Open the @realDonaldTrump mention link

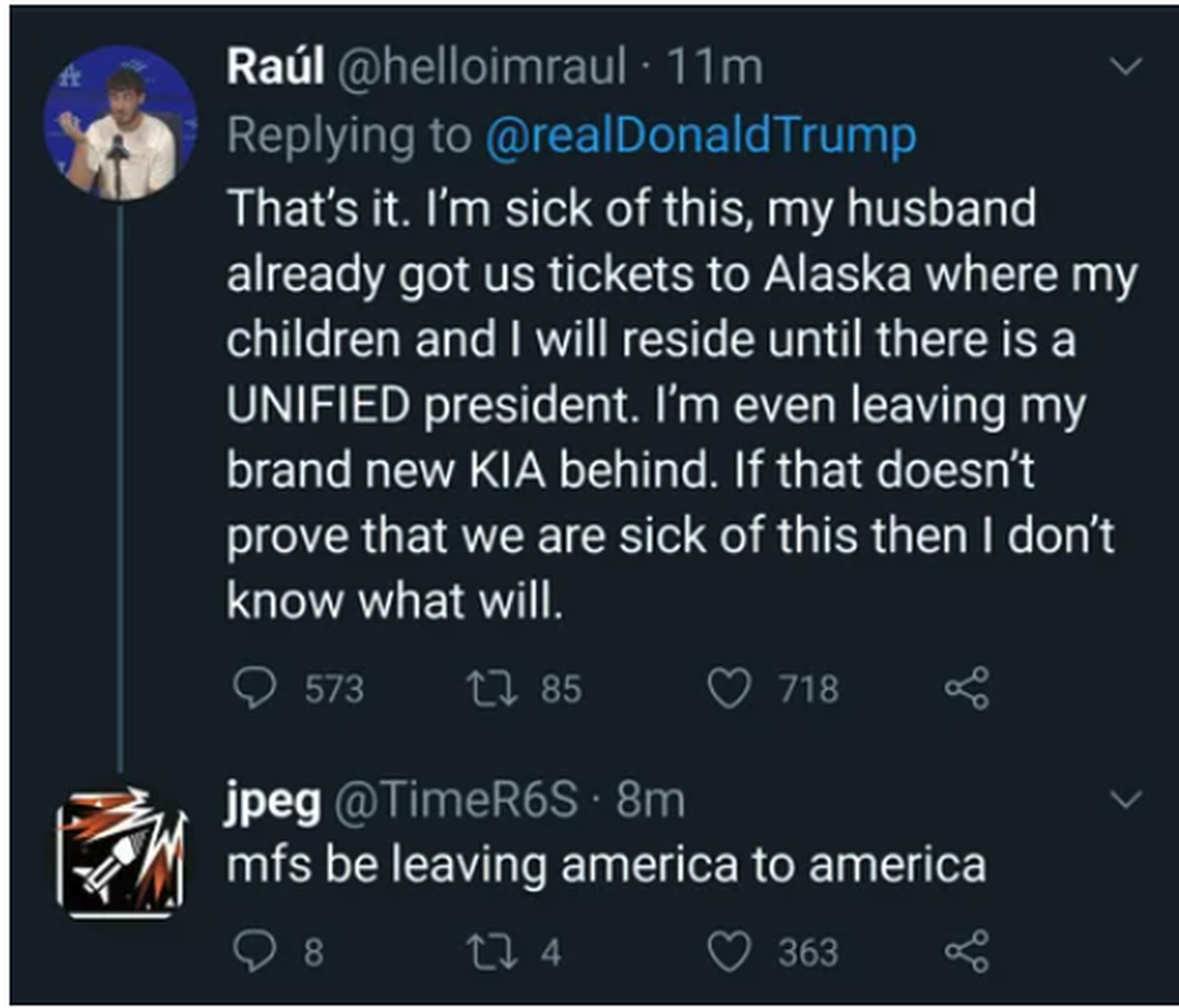pos(701,136)
